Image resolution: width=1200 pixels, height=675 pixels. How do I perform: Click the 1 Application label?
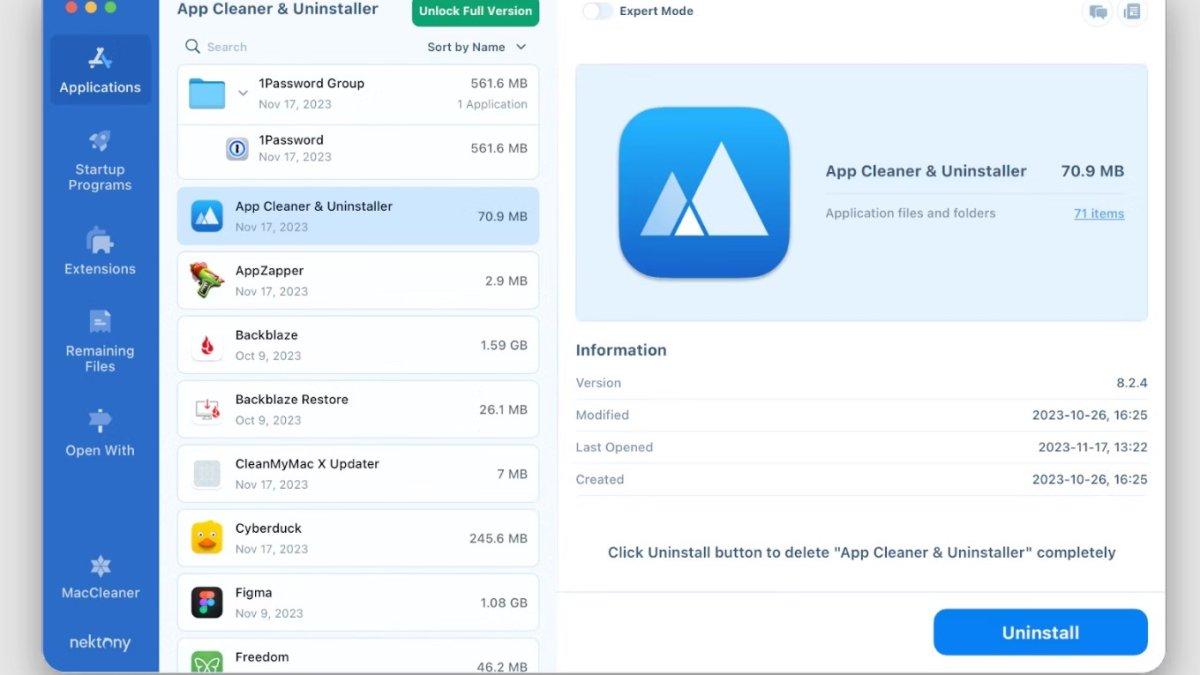coord(492,104)
